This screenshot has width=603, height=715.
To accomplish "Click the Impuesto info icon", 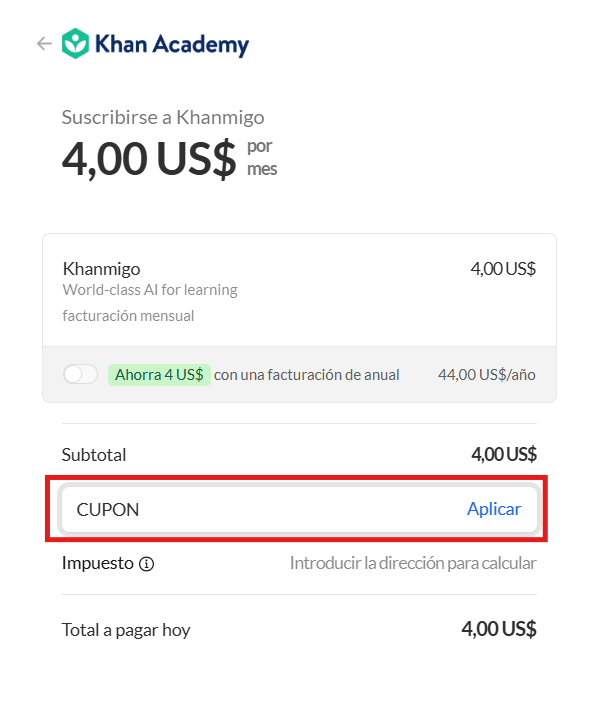I will tap(146, 564).
